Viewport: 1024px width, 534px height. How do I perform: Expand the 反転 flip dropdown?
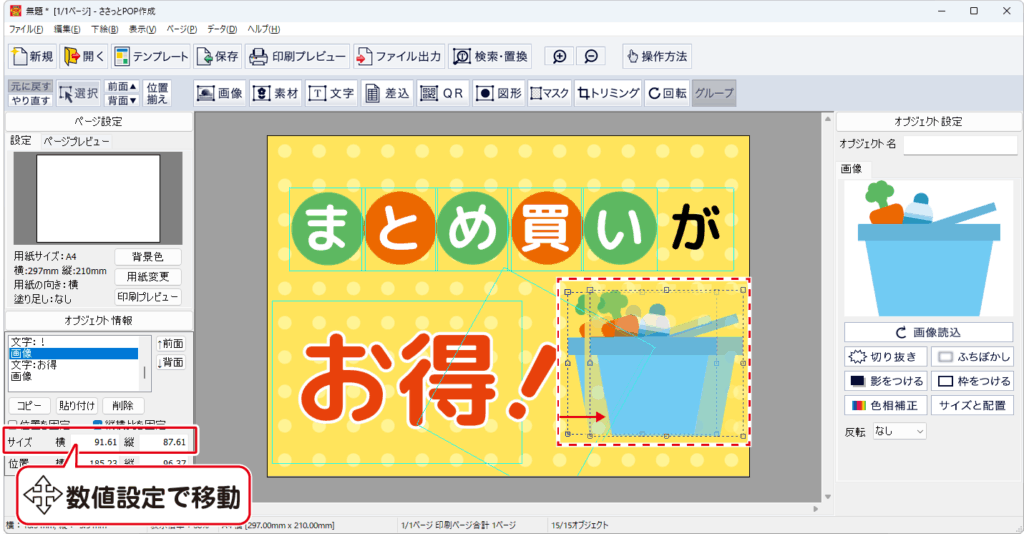(899, 431)
